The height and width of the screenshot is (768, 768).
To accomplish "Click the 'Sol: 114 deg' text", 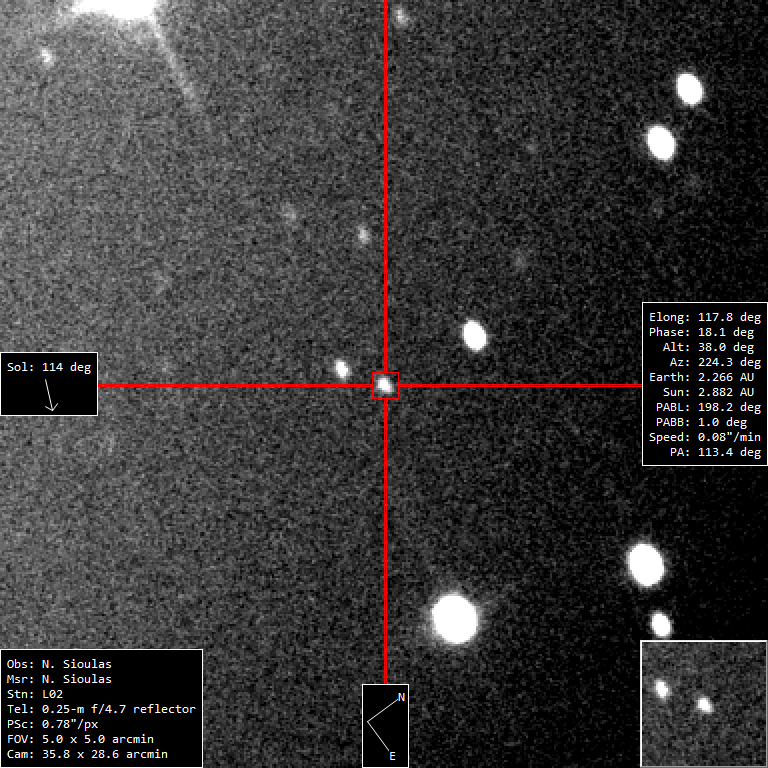I will (49, 367).
